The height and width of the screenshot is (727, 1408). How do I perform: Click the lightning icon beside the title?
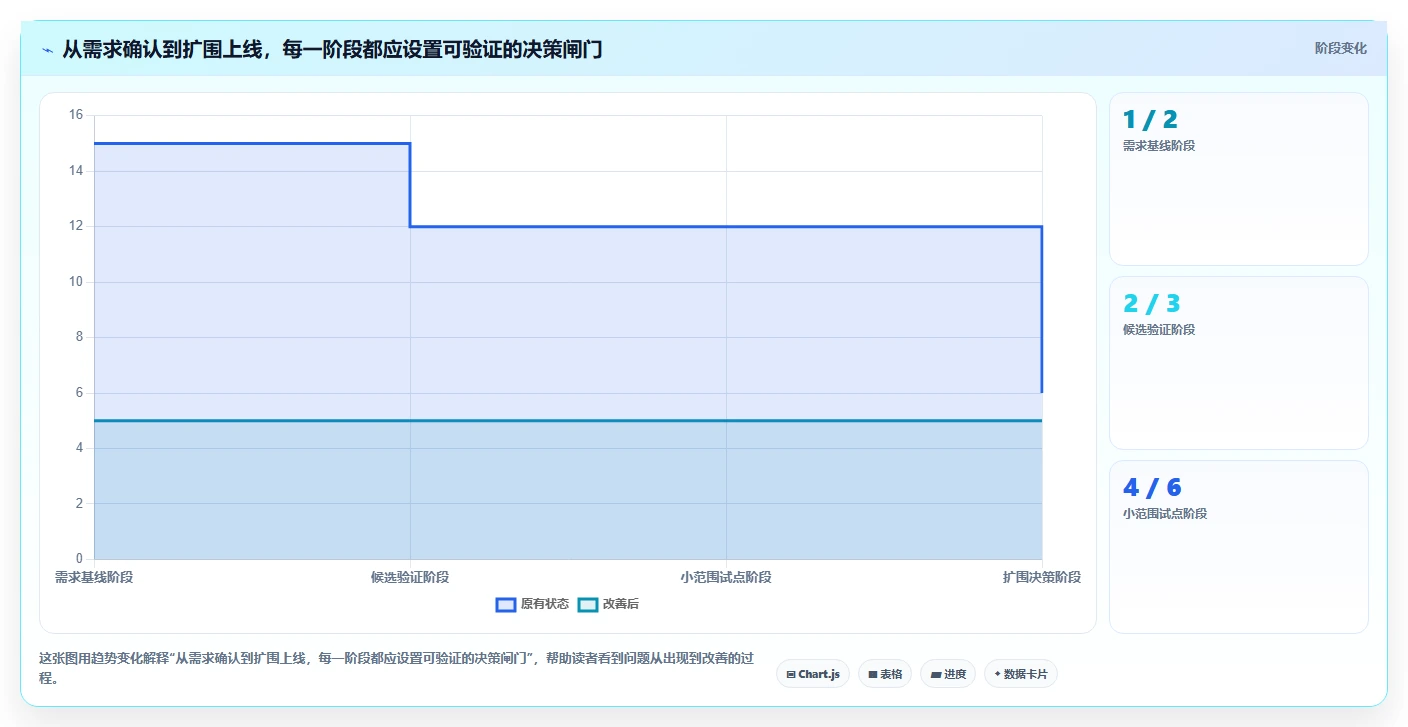(47, 49)
